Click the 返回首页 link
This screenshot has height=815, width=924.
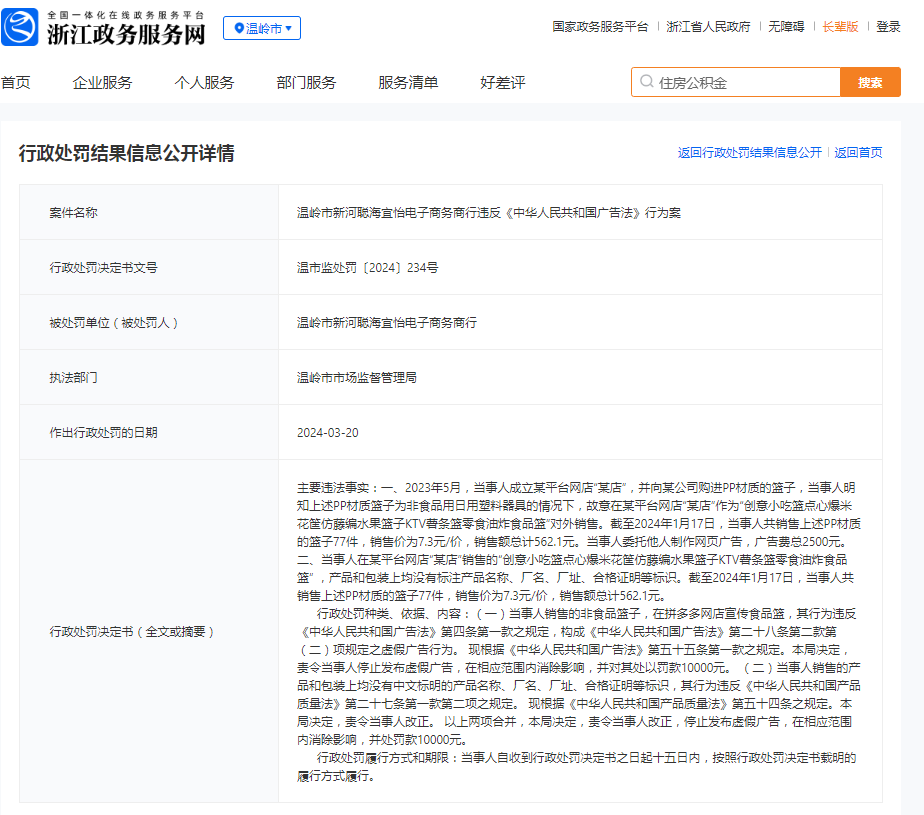(x=858, y=153)
